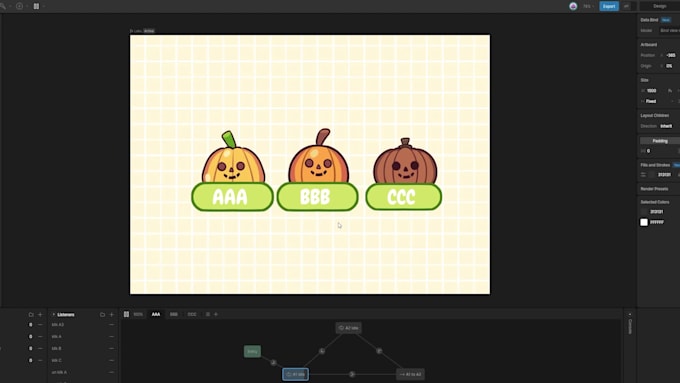Add a new listener with plus icon
Viewport: 680px width, 383px height.
pyautogui.click(x=111, y=314)
